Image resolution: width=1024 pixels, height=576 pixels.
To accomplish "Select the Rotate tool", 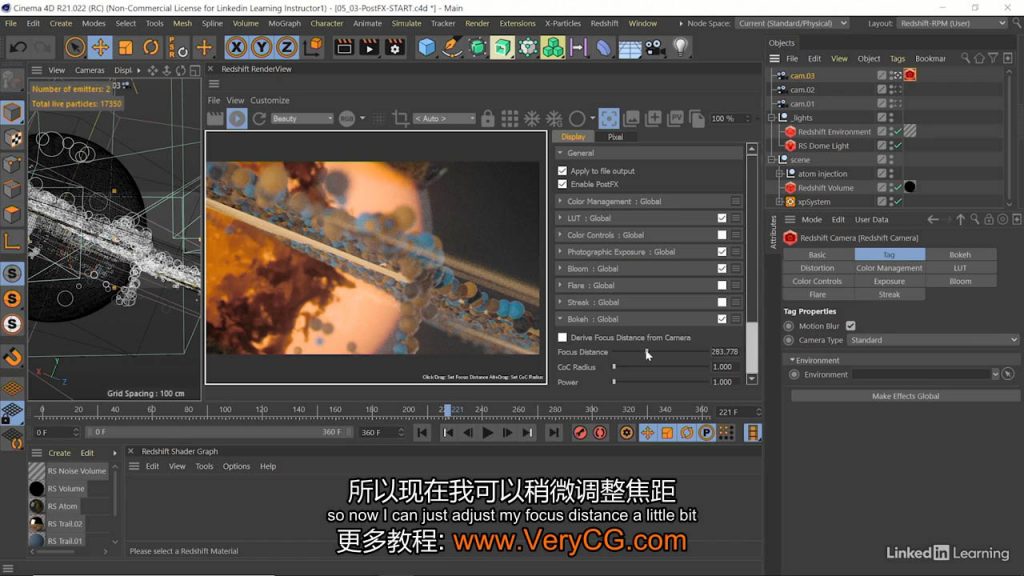I will [x=151, y=47].
